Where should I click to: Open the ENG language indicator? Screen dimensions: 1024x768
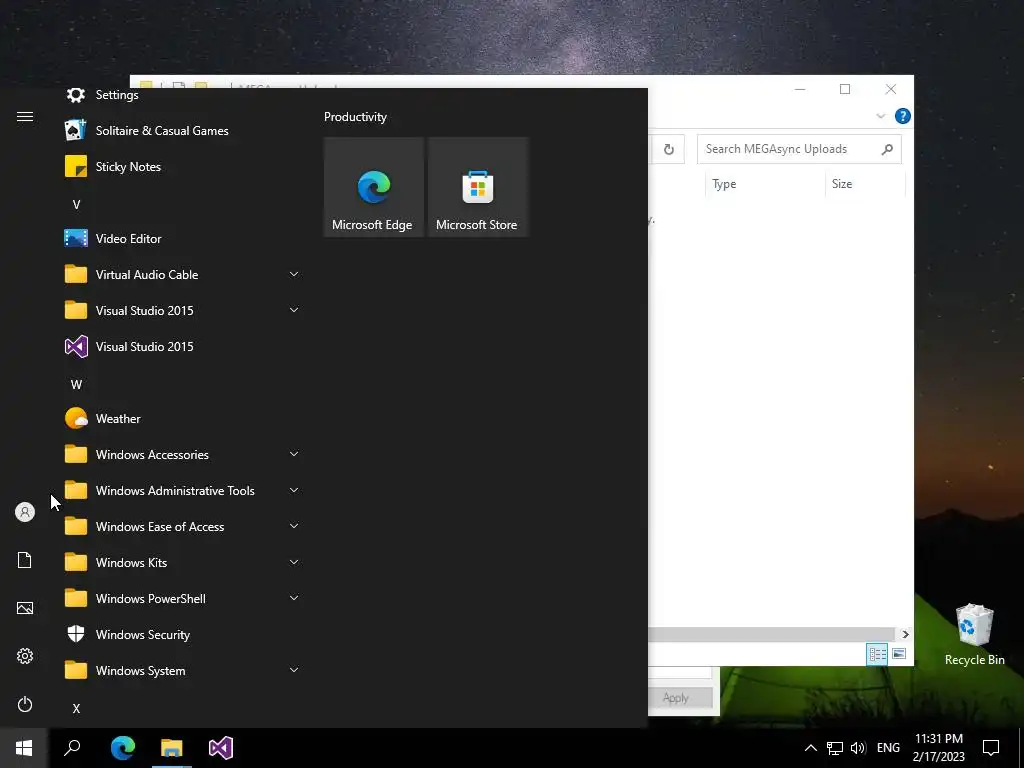[x=888, y=748]
